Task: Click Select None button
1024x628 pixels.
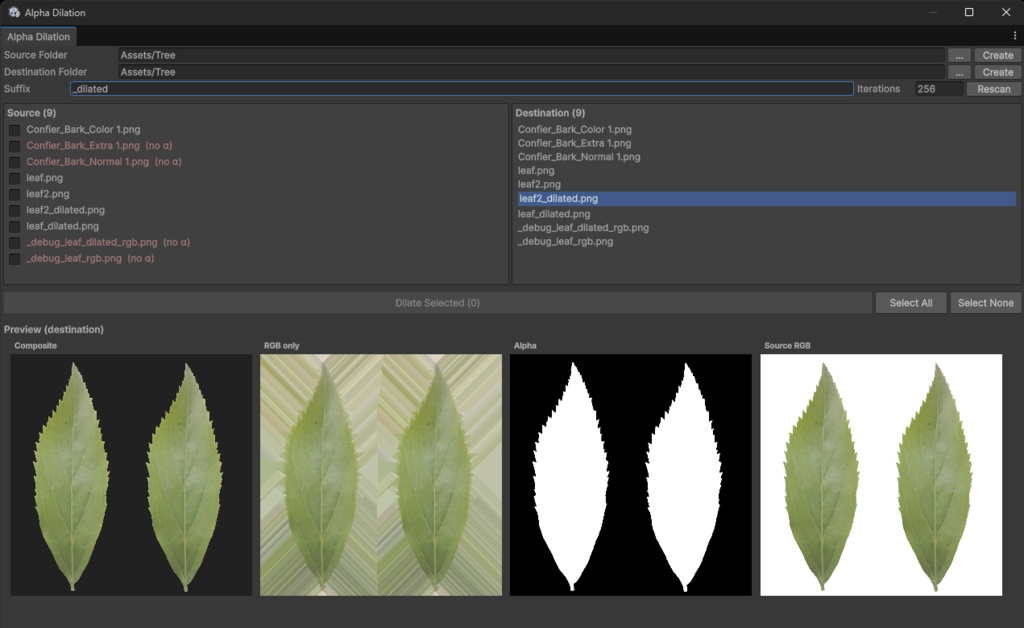Action: [985, 303]
